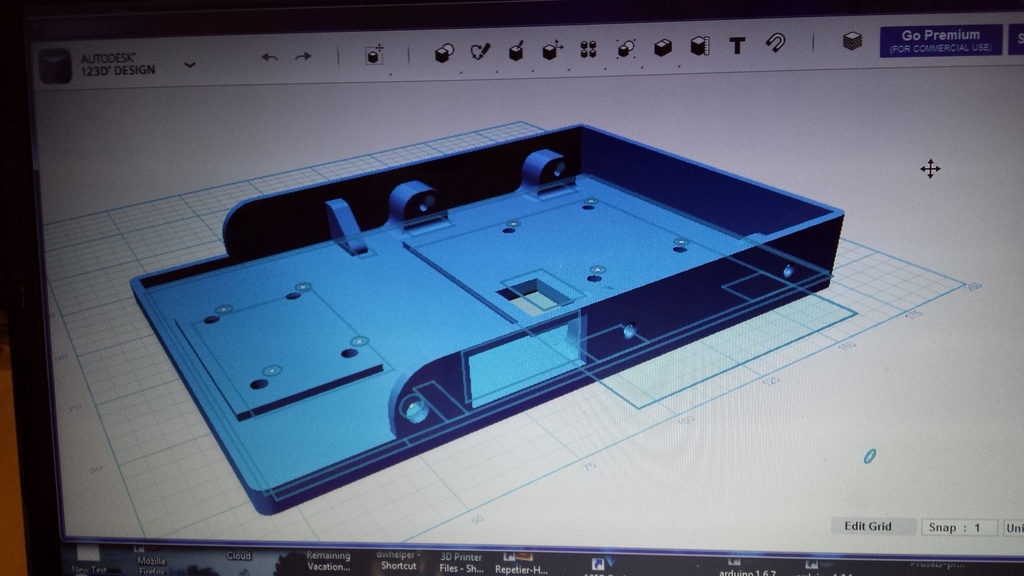Select the Sketch tool
Image resolution: width=1024 pixels, height=576 pixels.
tap(479, 52)
